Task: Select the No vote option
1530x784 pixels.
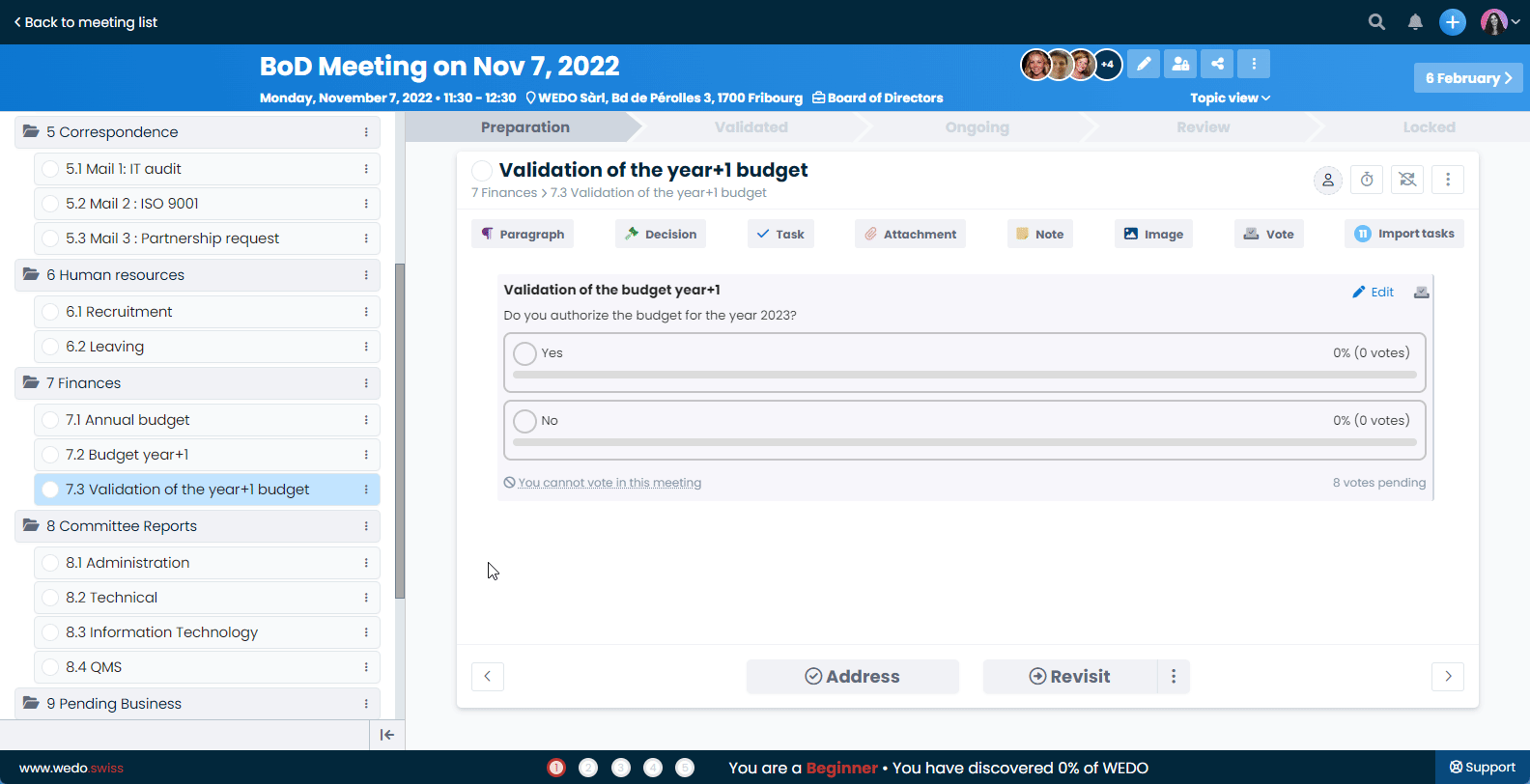Action: 524,421
